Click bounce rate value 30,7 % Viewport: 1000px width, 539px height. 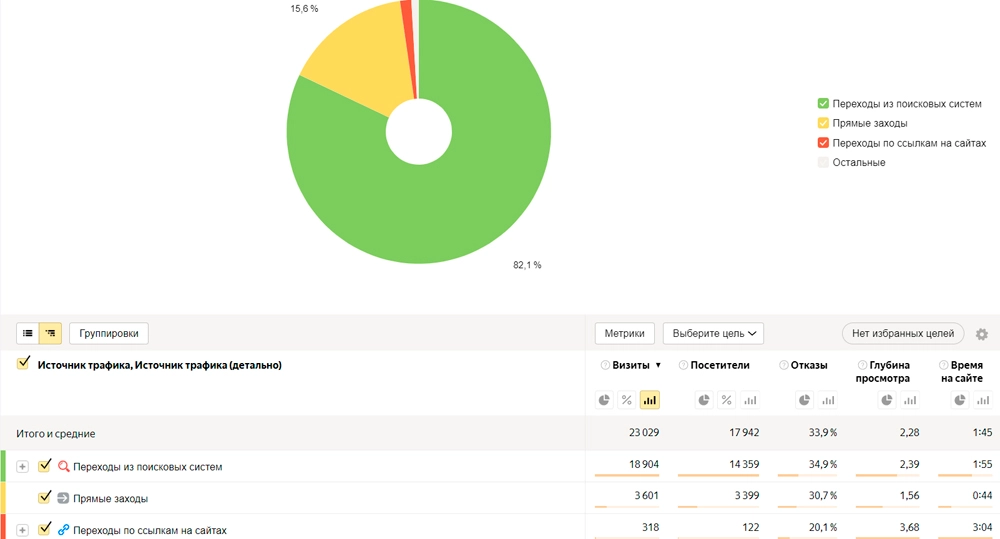click(x=823, y=496)
